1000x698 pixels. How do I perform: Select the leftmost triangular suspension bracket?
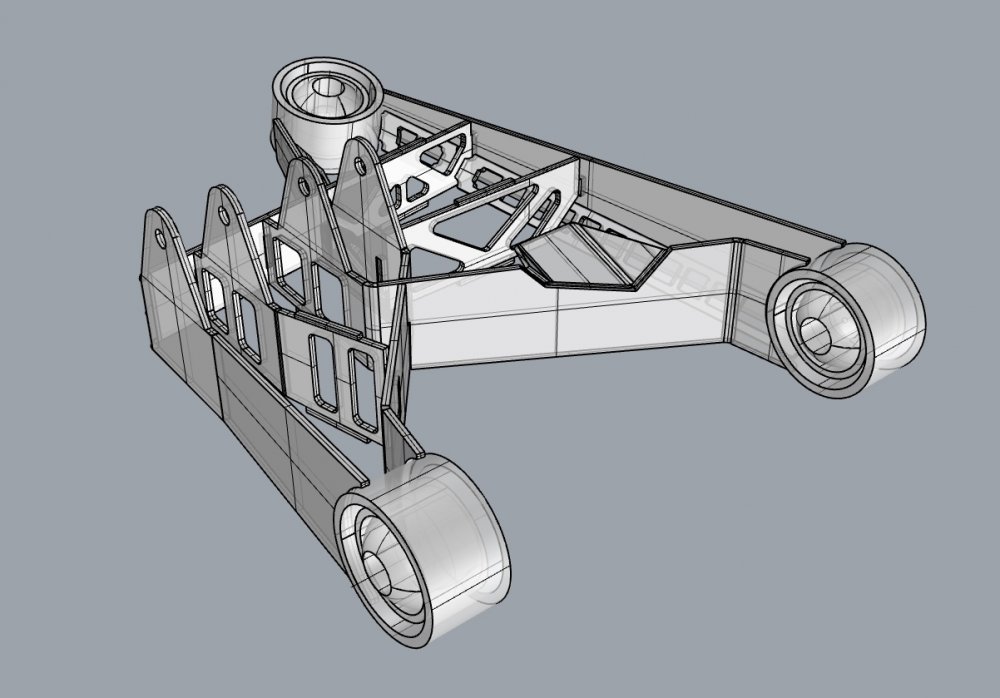click(x=165, y=250)
